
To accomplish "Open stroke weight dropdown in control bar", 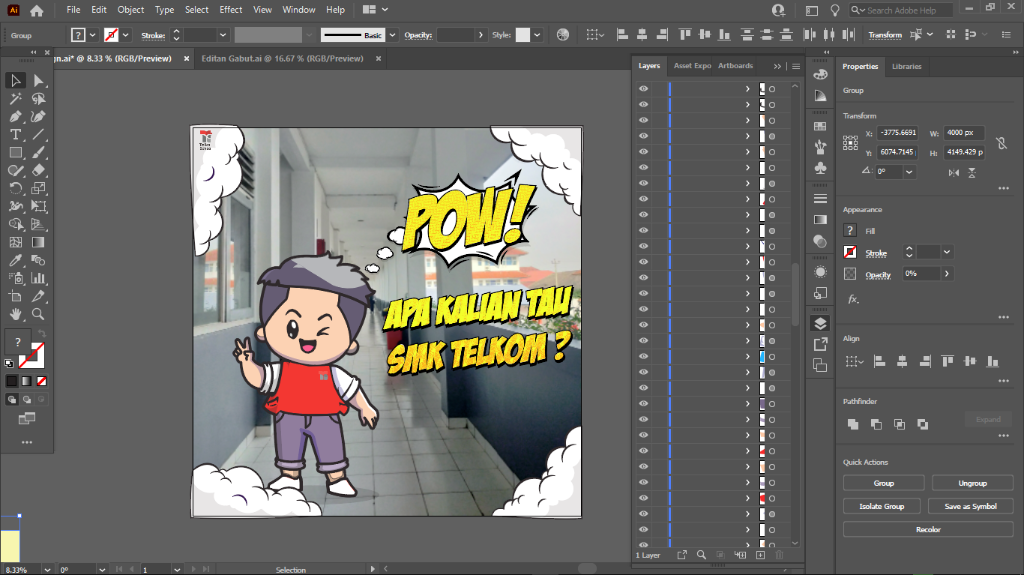I will click(x=223, y=35).
